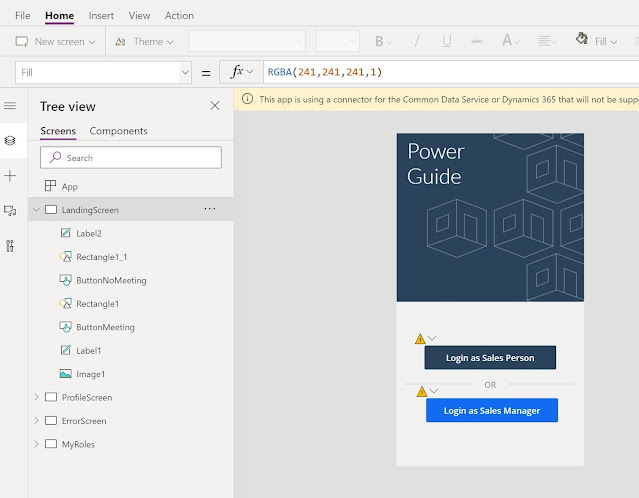
Task: Select the Power Guide header image
Action: point(490,217)
